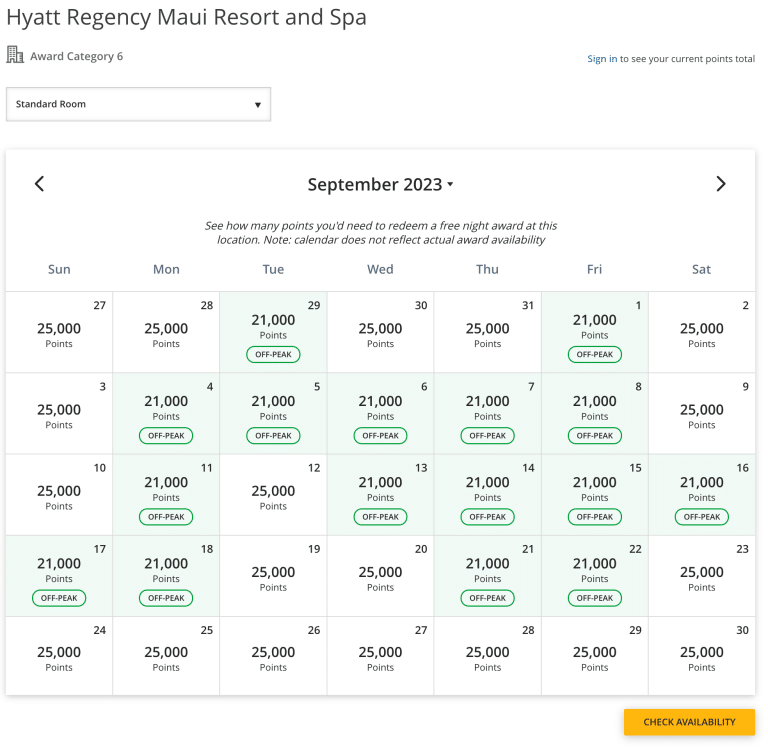Screen dimensions: 768x748
Task: Click September 17 on the calendar
Action: tap(59, 575)
